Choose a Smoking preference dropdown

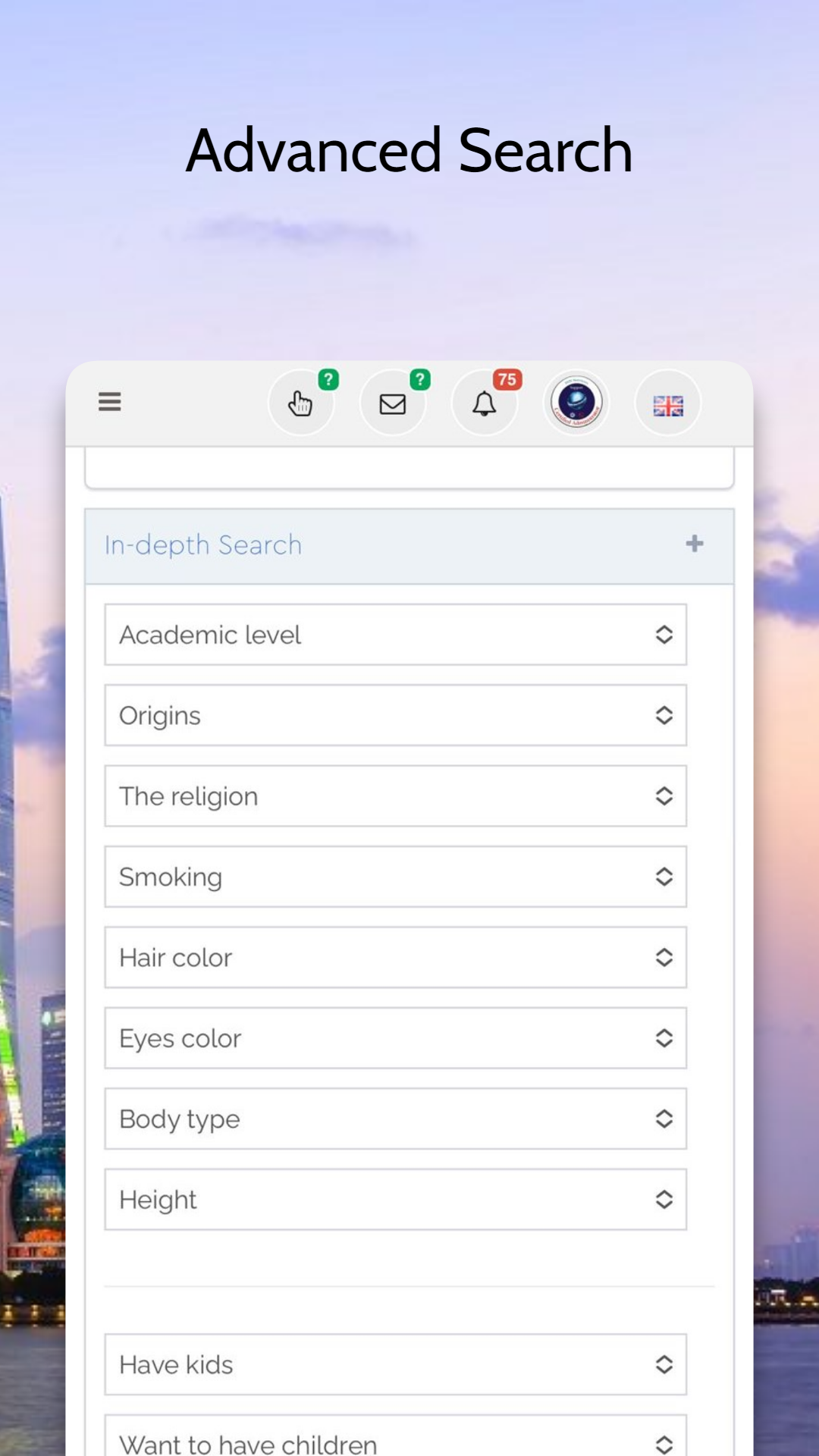pyautogui.click(x=395, y=877)
